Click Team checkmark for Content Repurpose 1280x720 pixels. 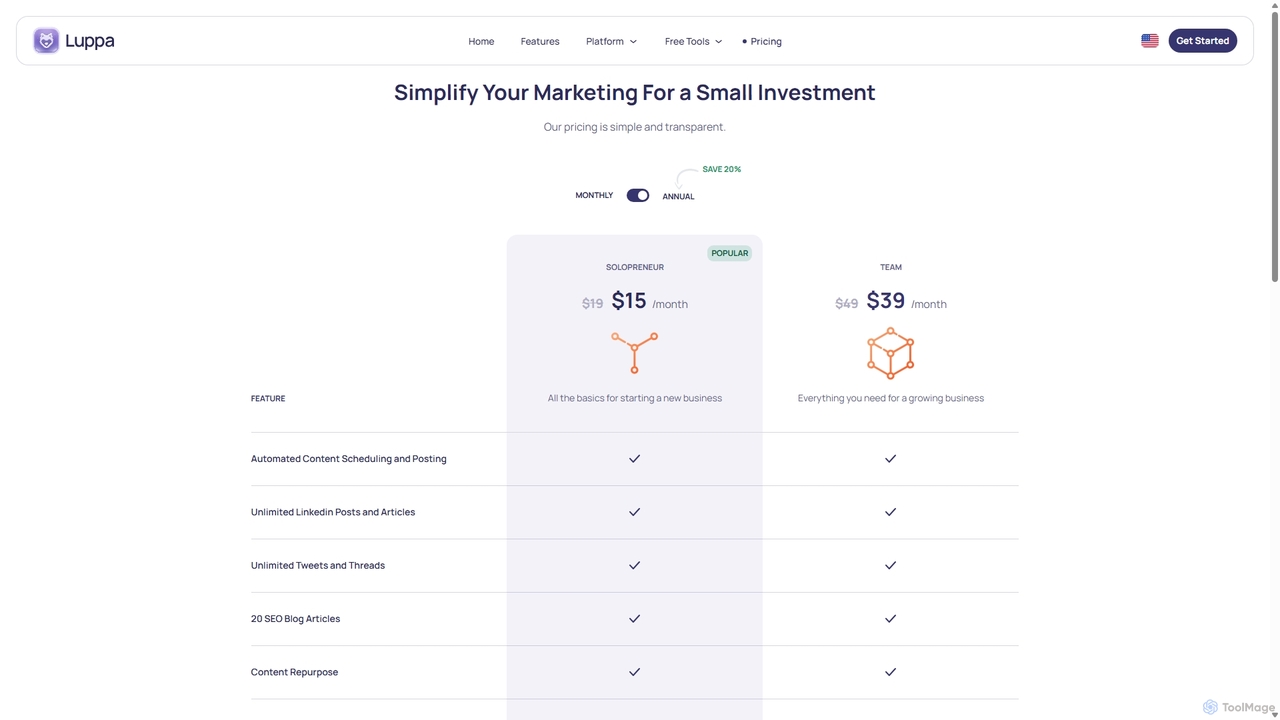point(890,672)
